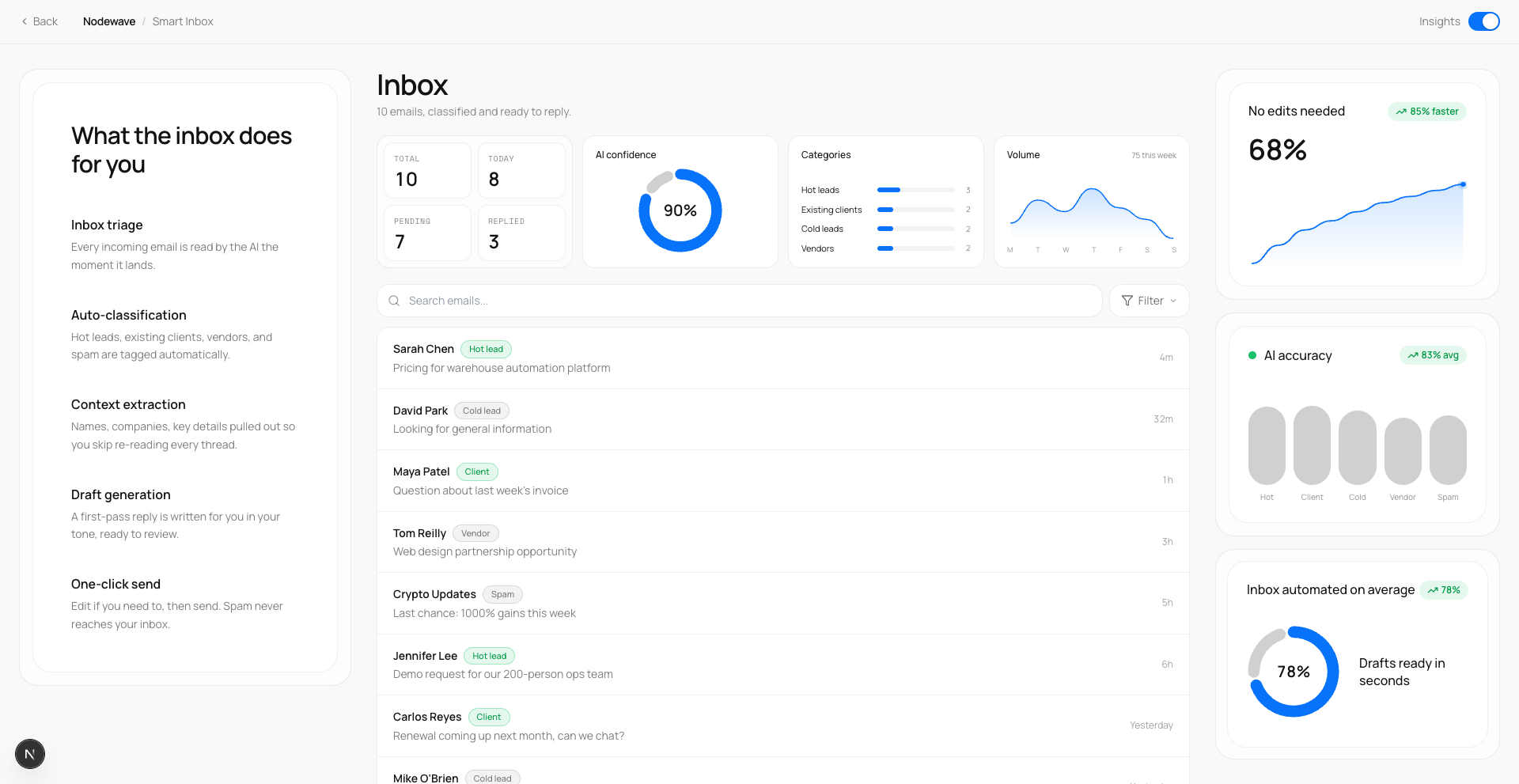Click the funnel filter icon
1519x784 pixels.
tap(1127, 301)
